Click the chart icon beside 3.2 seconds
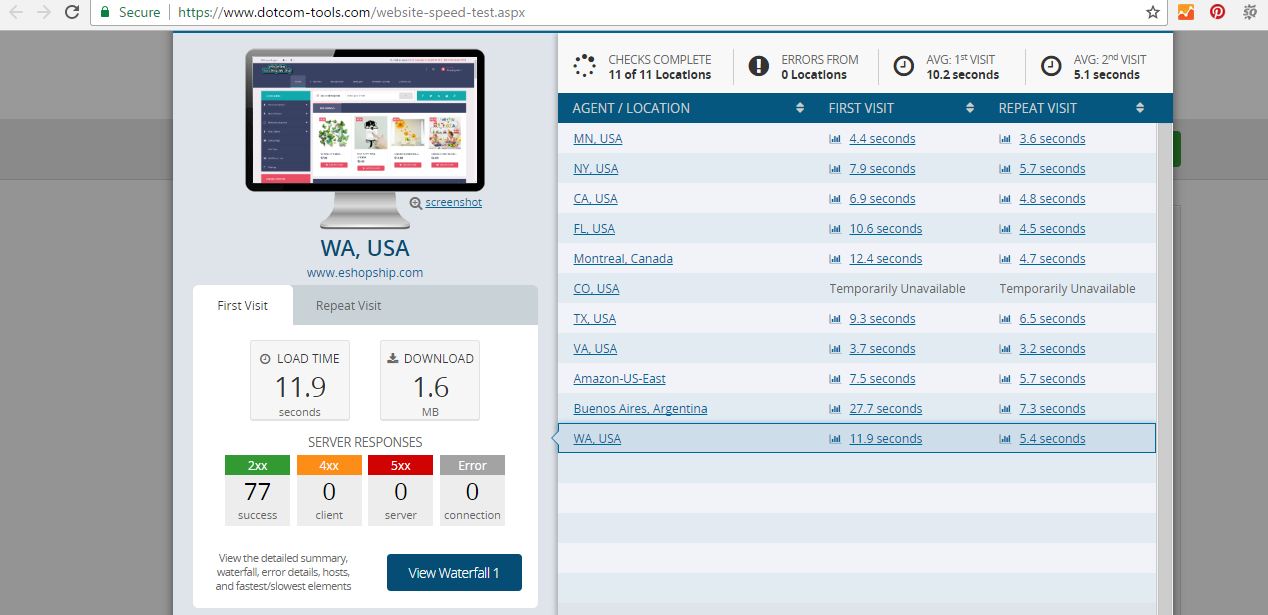 coord(1005,349)
